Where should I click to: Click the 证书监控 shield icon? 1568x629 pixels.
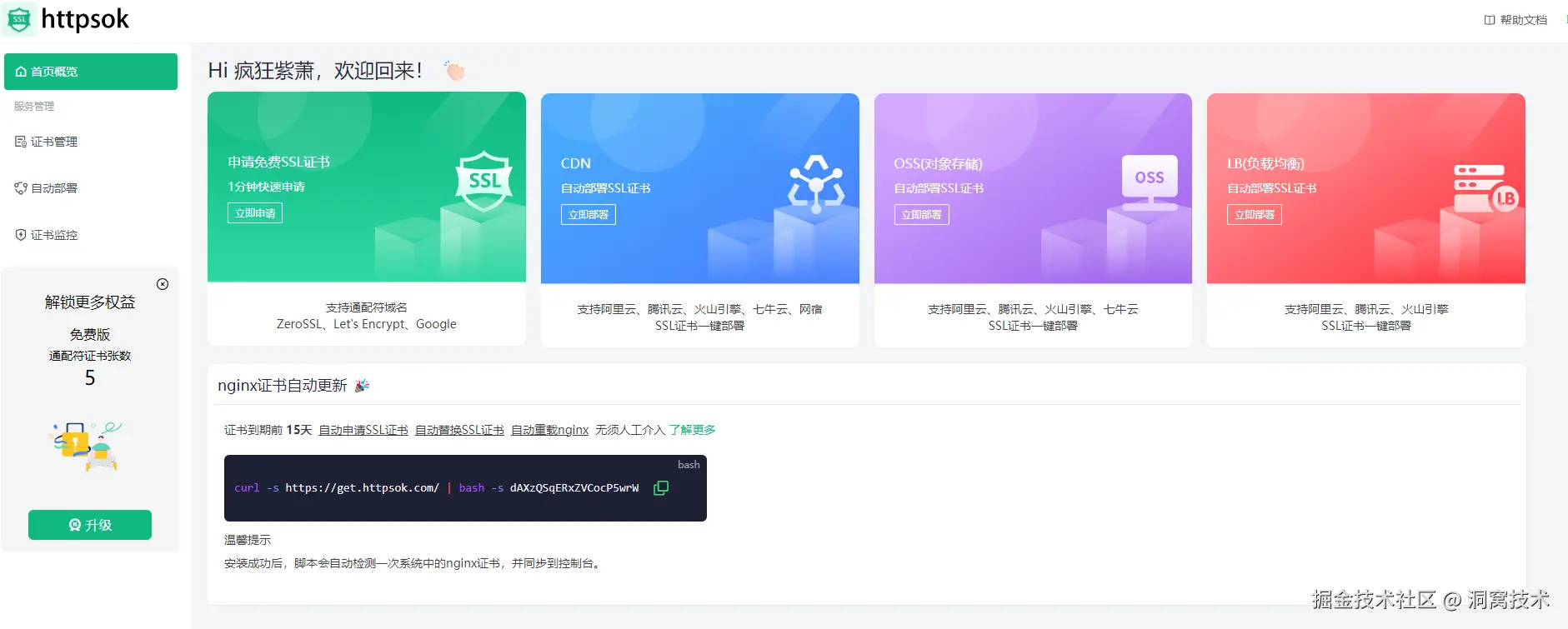coord(21,235)
